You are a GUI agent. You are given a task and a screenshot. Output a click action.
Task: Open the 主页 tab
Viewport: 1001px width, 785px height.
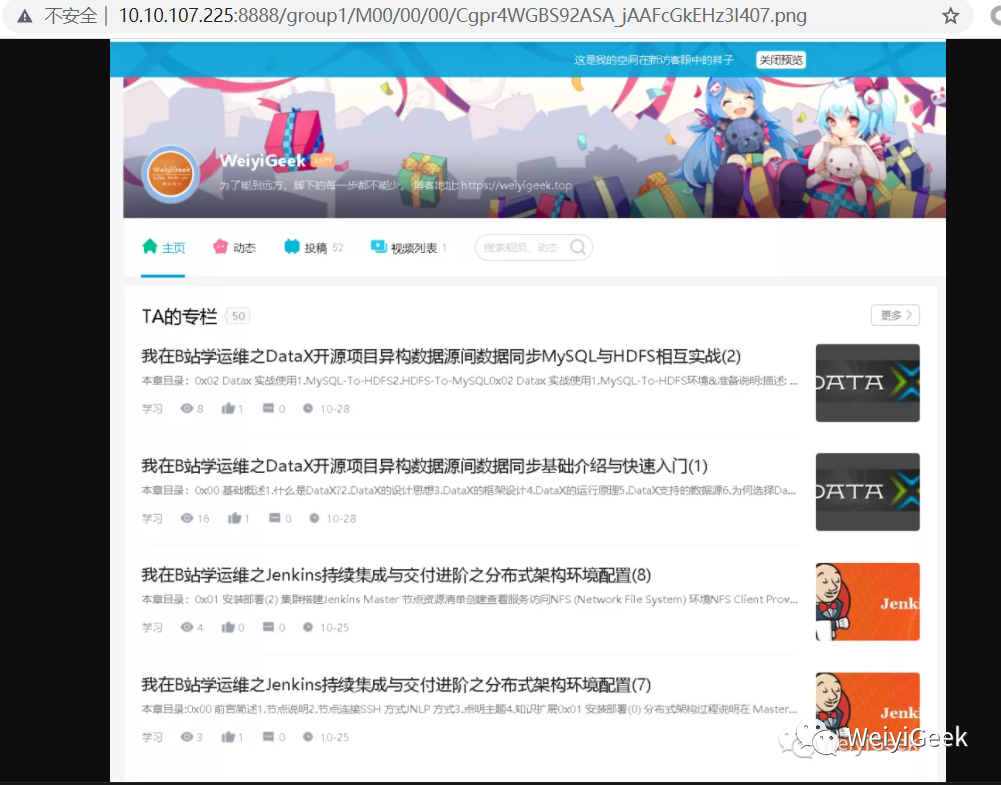point(163,248)
